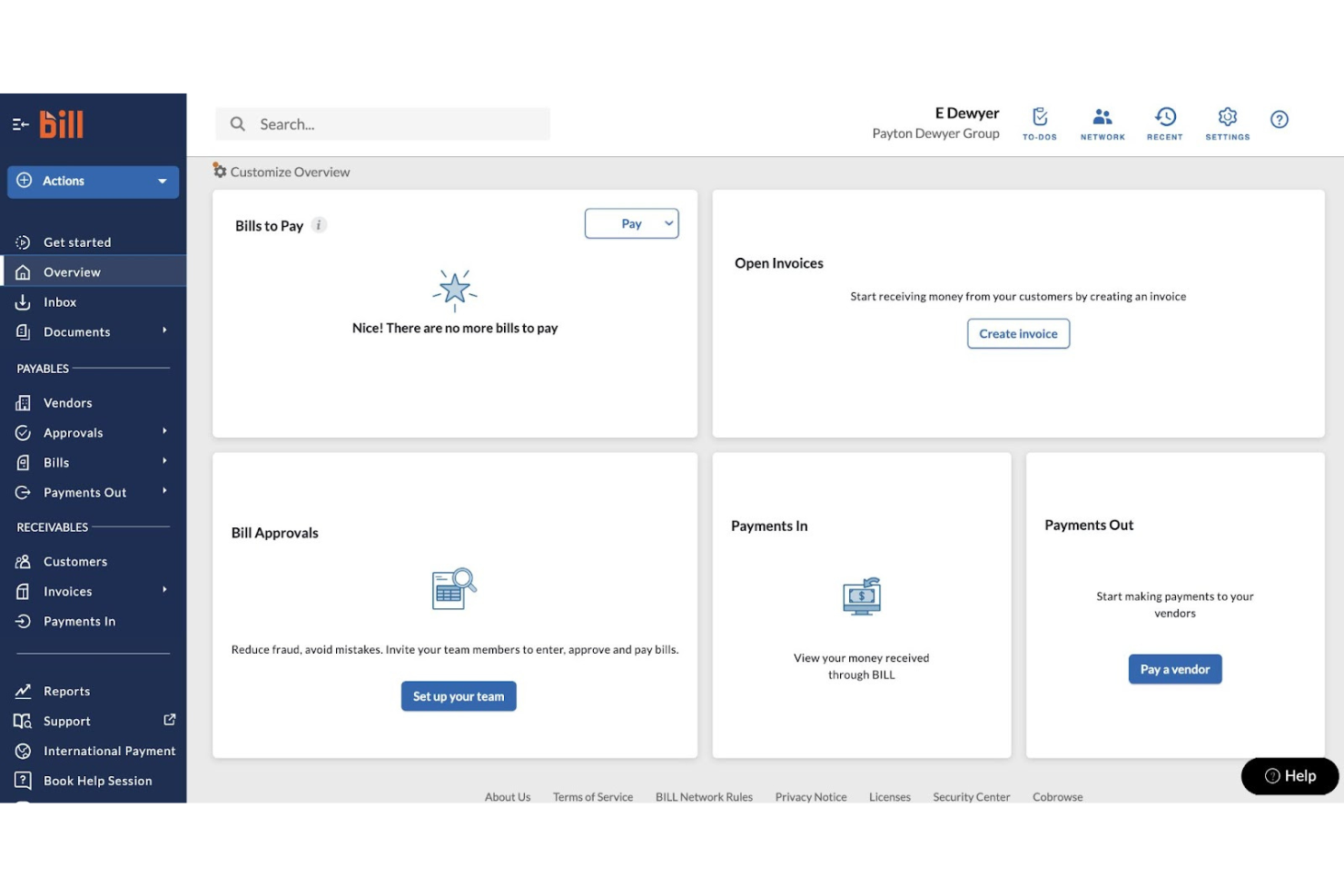Click the Network icon in the top bar

(x=1102, y=118)
